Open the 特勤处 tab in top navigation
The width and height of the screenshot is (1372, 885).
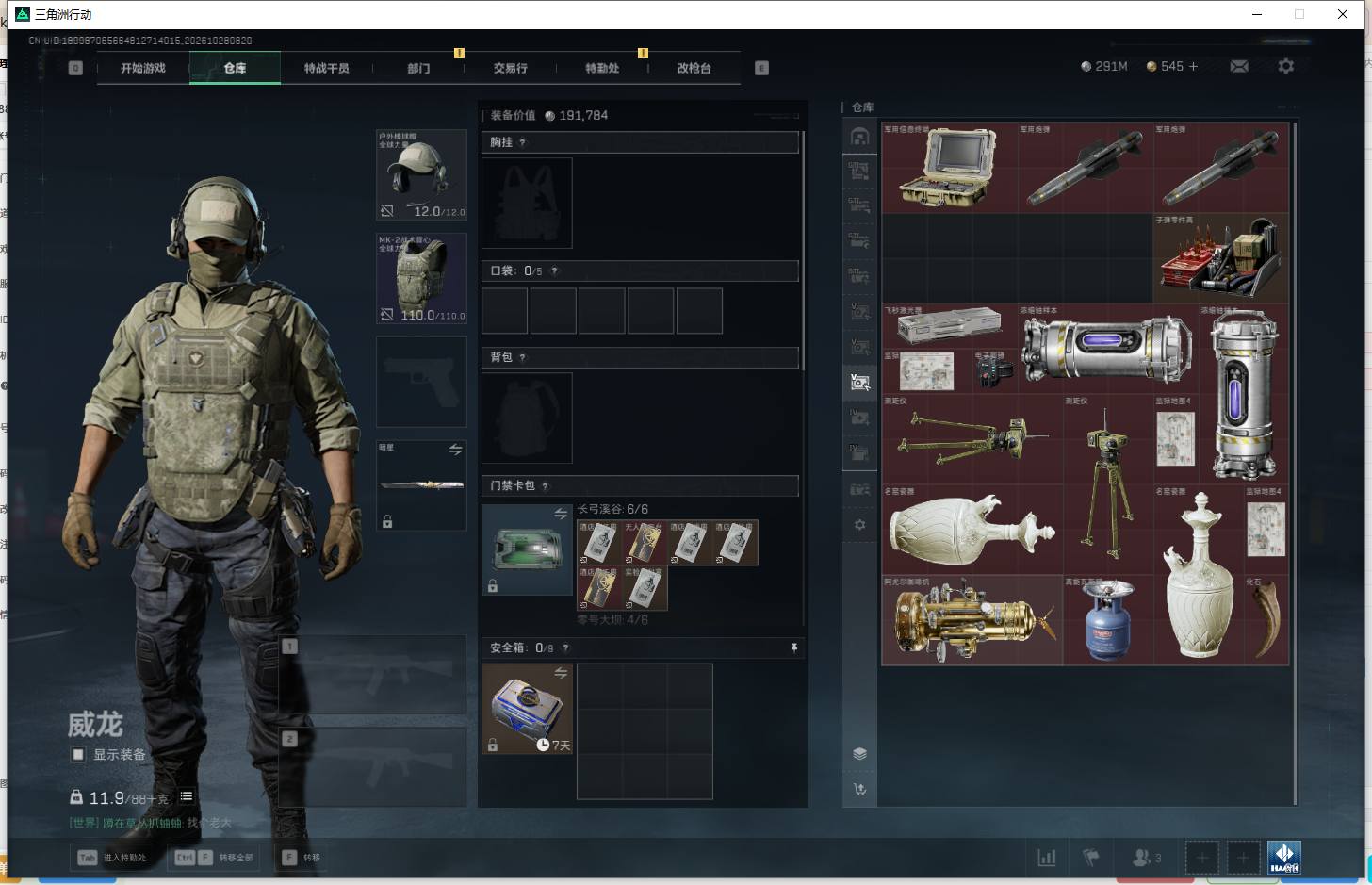602,68
